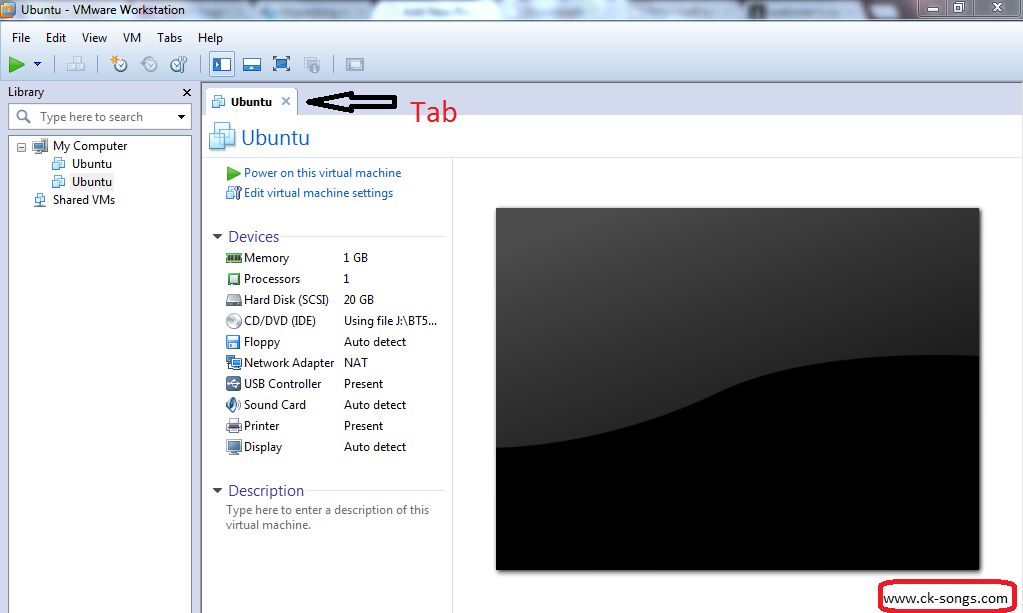This screenshot has width=1023, height=613.
Task: Open the Edit menu
Action: (55, 38)
